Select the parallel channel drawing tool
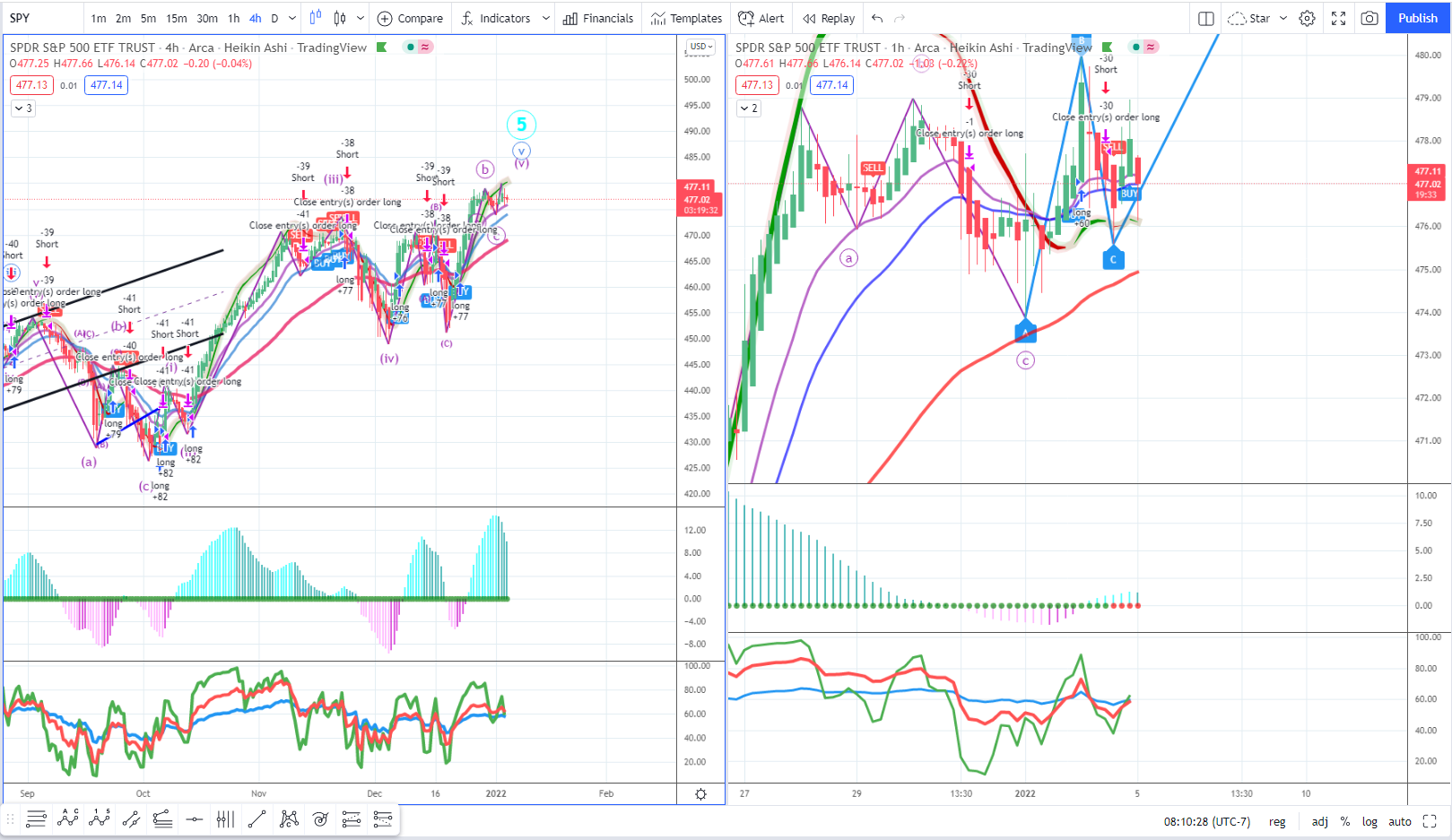The image size is (1452, 840). (x=131, y=818)
